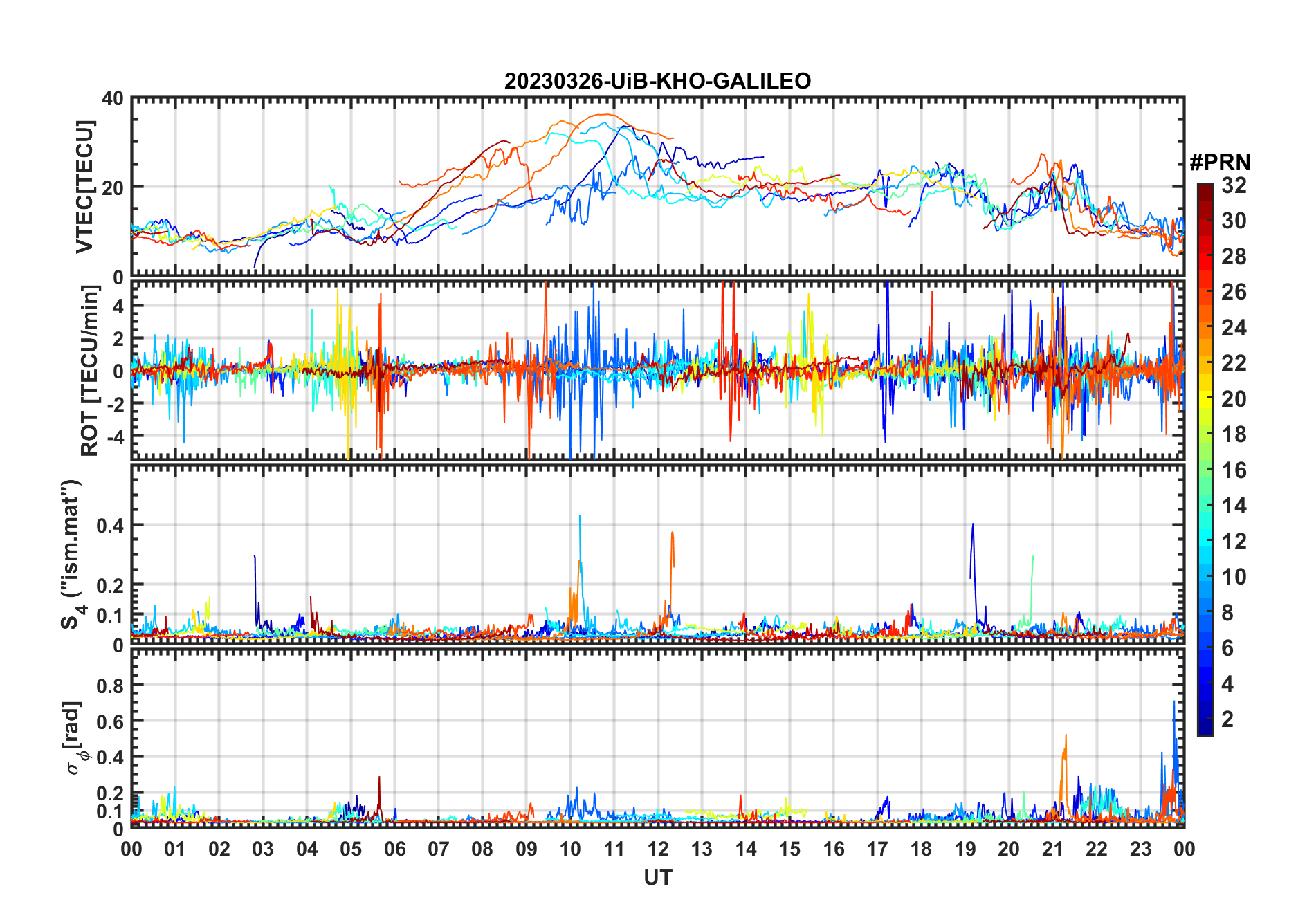Select colorbar tick label 12

click(1234, 541)
